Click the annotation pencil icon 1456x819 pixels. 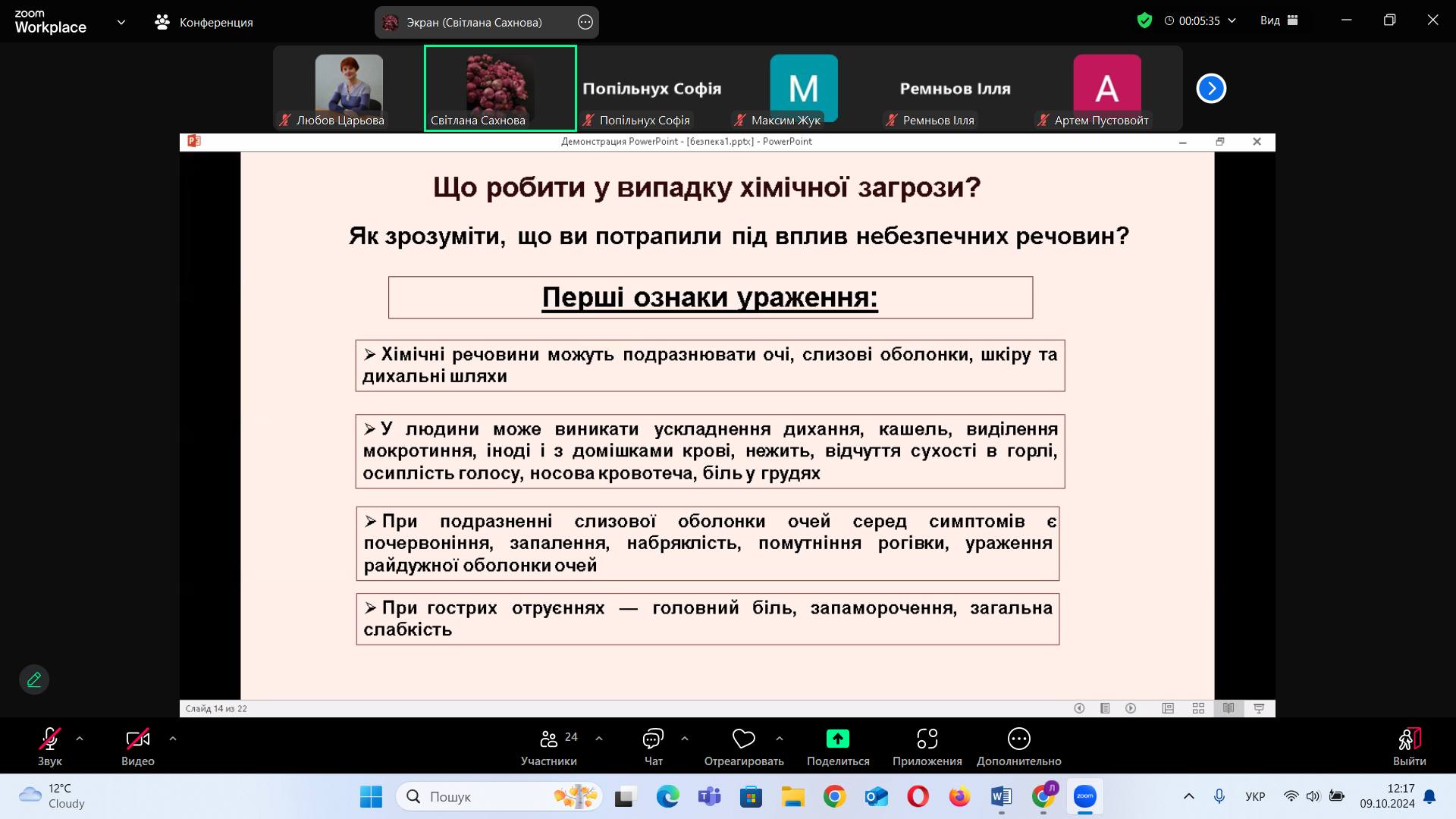point(34,679)
